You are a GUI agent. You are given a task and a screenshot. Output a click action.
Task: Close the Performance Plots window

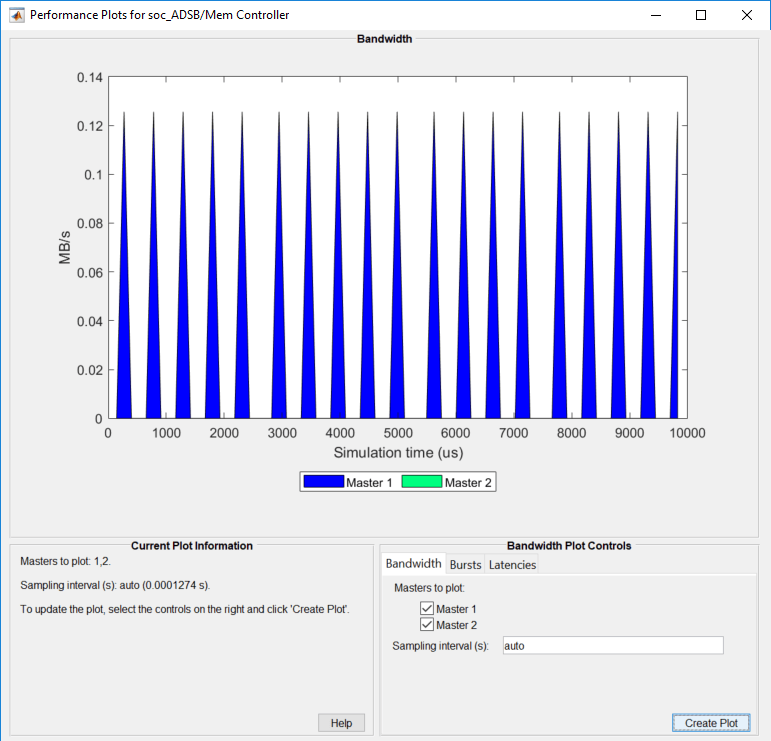[746, 15]
